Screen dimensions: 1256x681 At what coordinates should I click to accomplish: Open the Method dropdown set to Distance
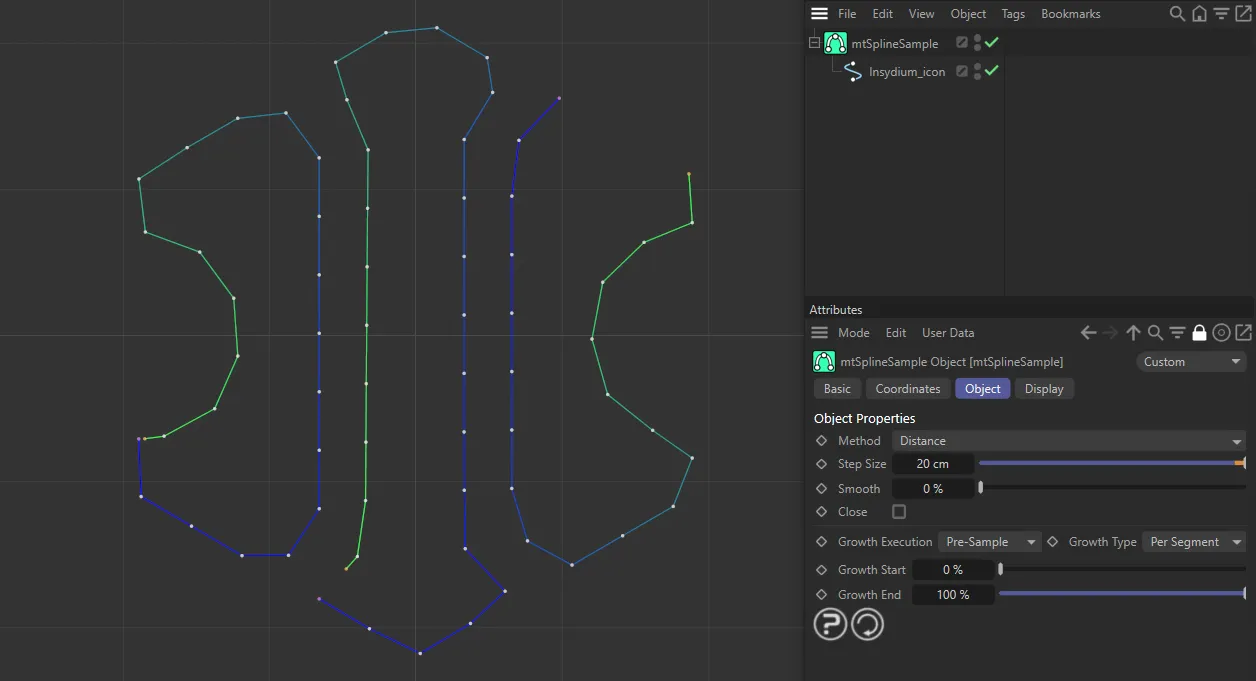tap(1068, 440)
